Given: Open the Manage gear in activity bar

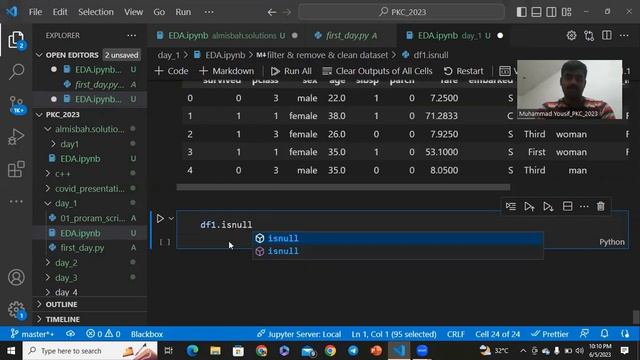Looking at the screenshot, I should 16,309.
